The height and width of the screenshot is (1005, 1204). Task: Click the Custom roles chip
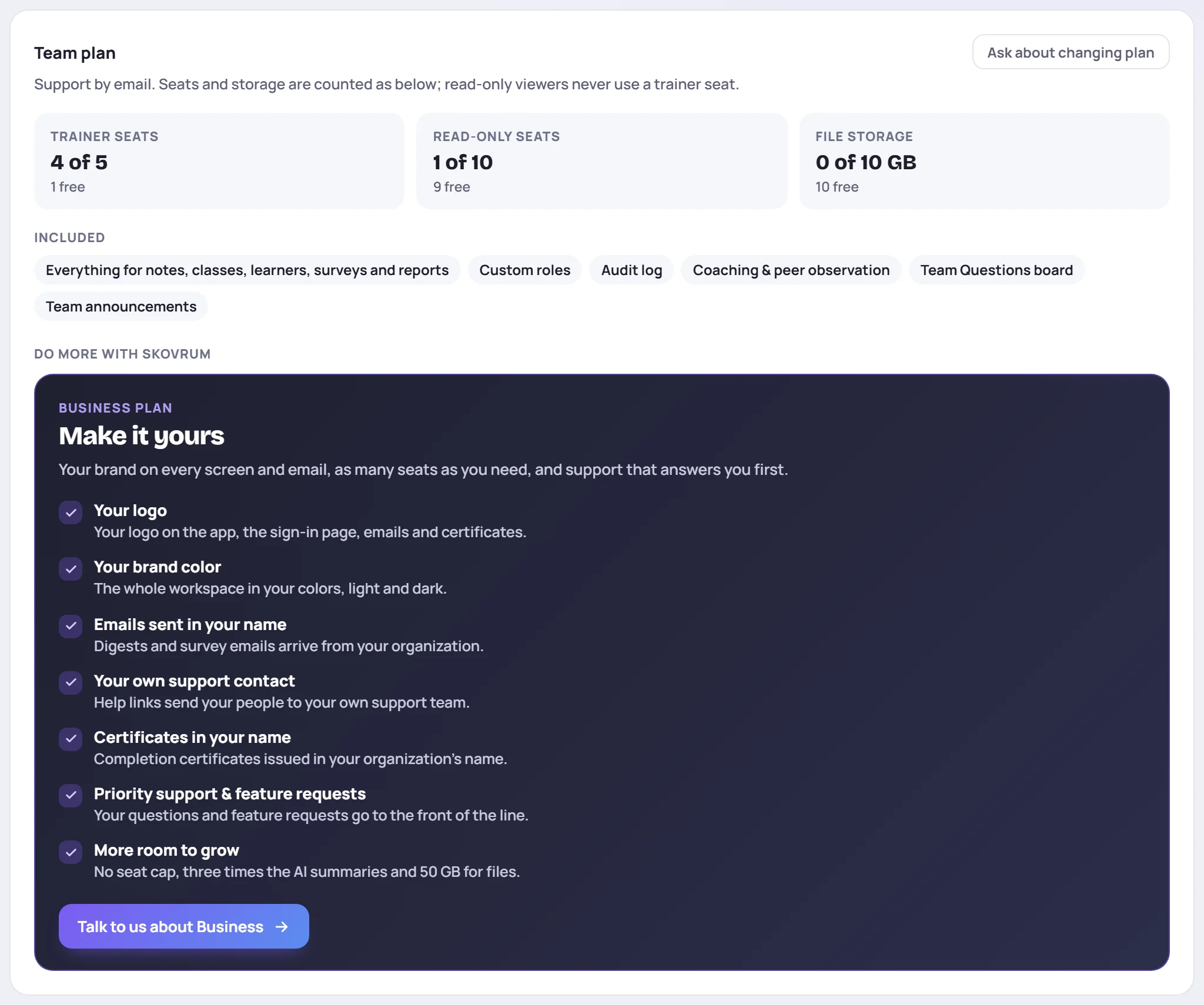click(x=525, y=270)
